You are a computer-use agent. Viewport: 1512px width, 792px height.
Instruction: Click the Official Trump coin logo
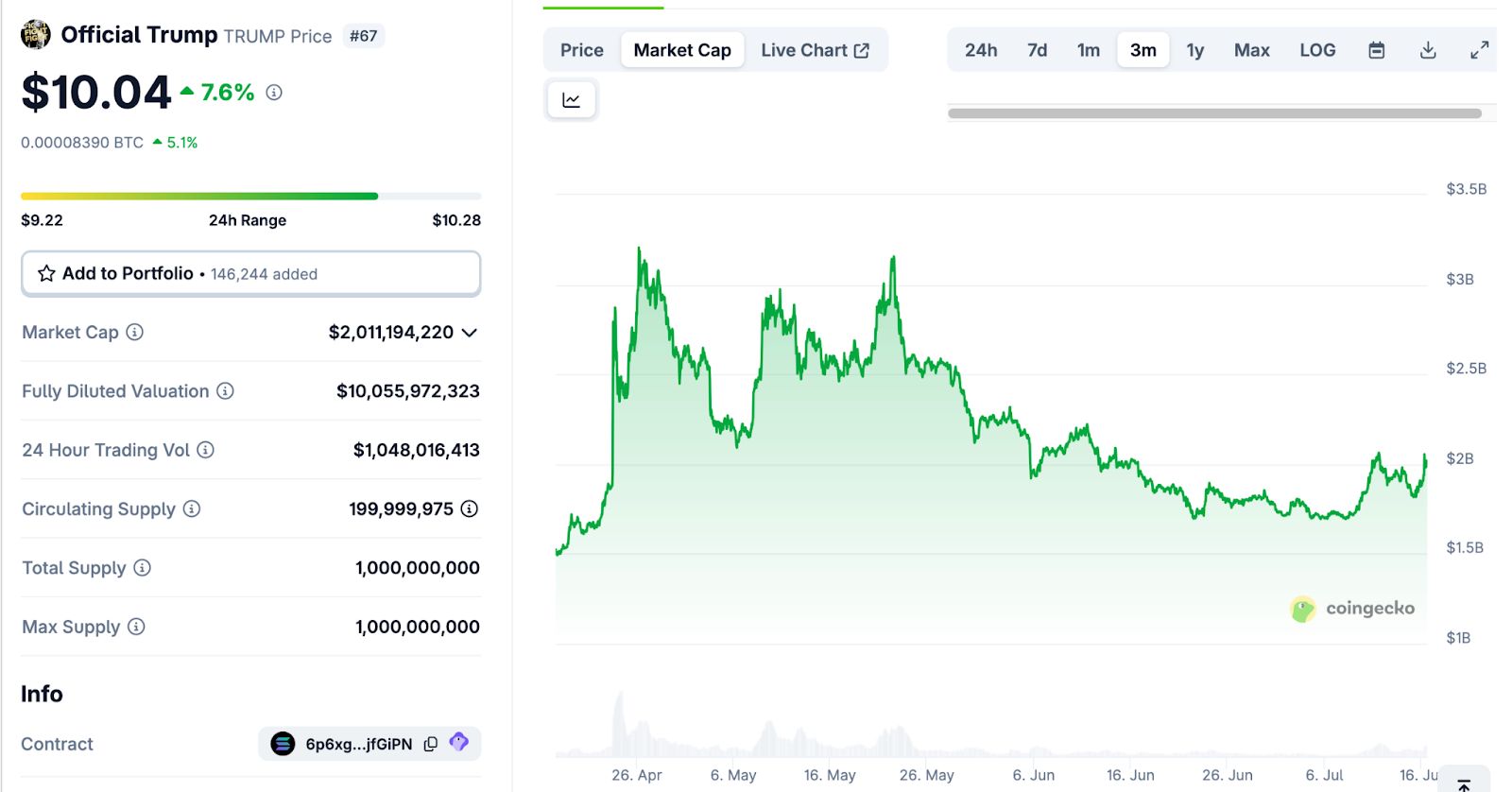click(x=36, y=34)
